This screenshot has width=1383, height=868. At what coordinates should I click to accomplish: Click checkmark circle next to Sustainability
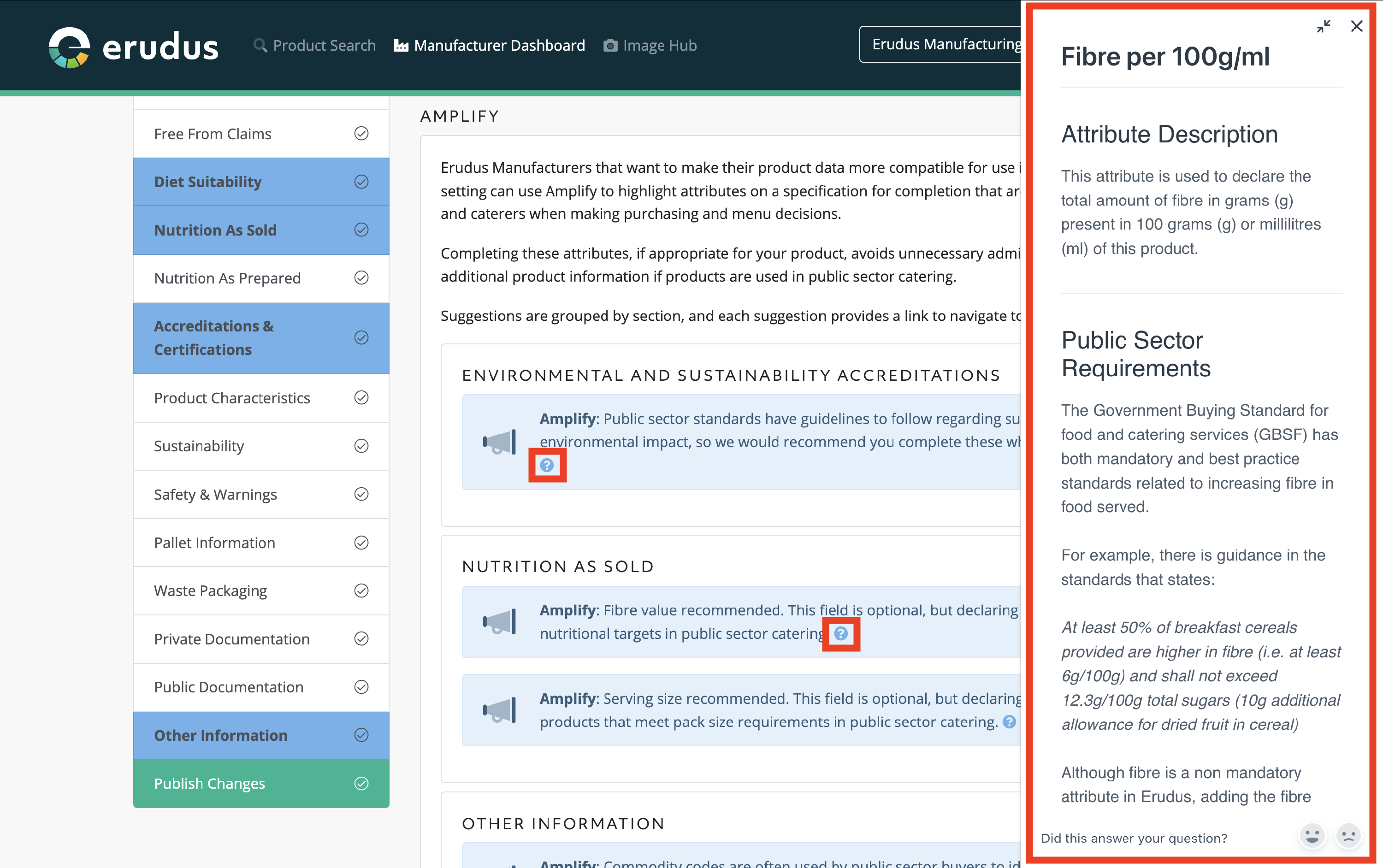coord(361,446)
